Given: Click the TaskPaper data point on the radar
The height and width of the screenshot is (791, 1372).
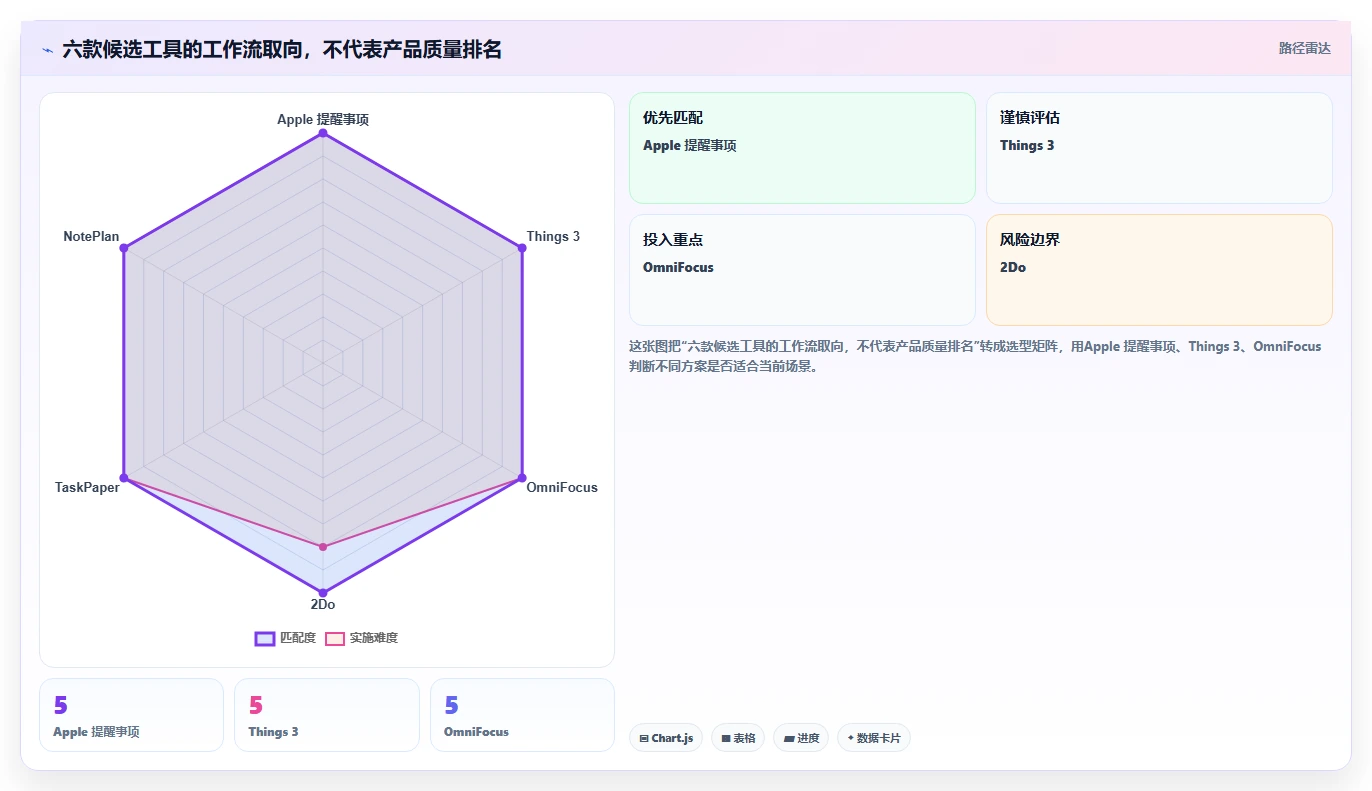Looking at the screenshot, I should pos(124,477).
